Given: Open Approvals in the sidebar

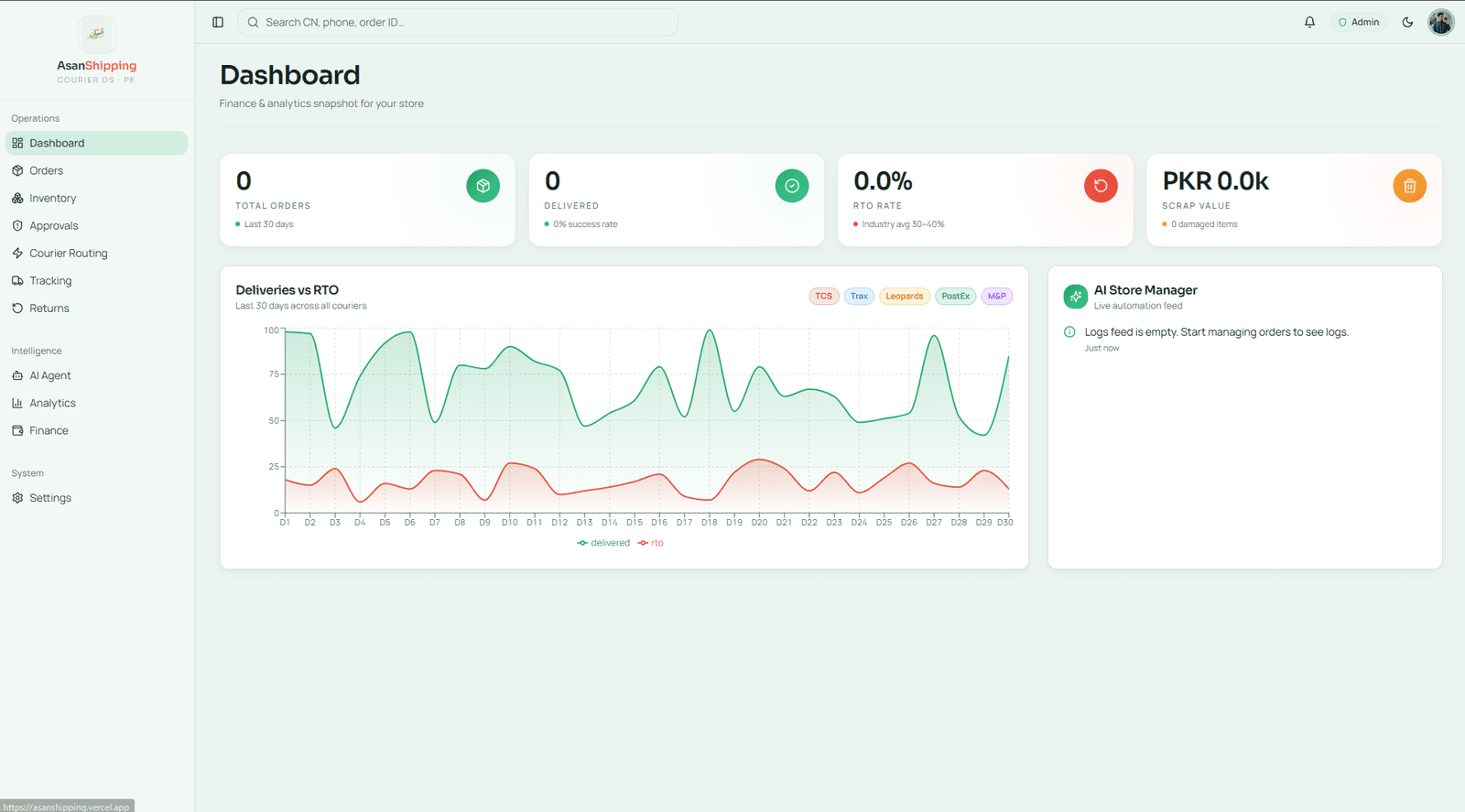Looking at the screenshot, I should point(97,225).
